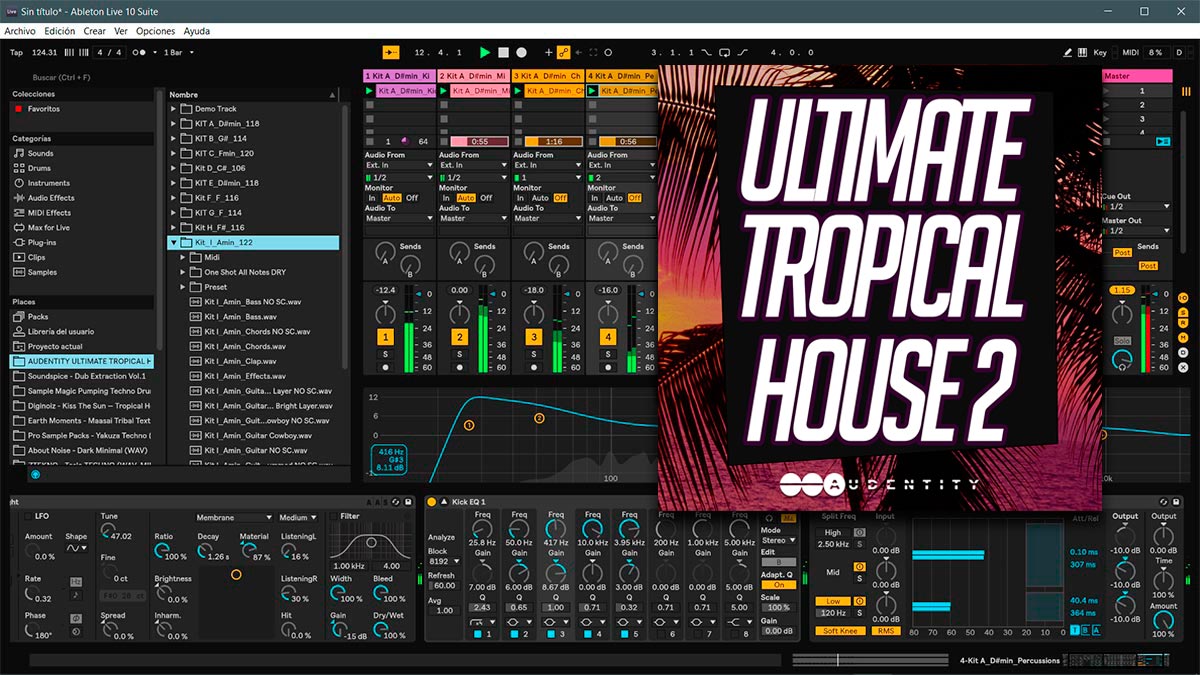
Task: Stop playback with the square Stop button
Action: pyautogui.click(x=503, y=52)
